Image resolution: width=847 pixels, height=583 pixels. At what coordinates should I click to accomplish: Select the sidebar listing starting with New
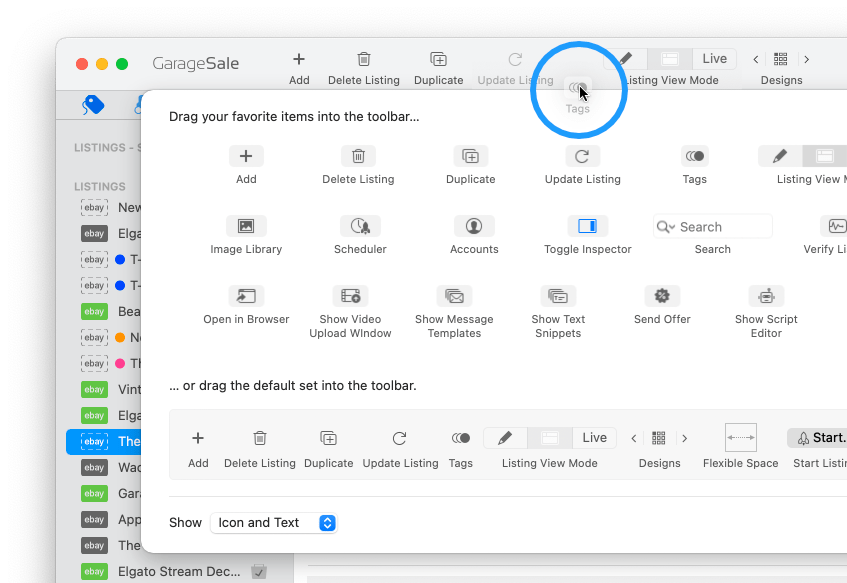point(103,207)
